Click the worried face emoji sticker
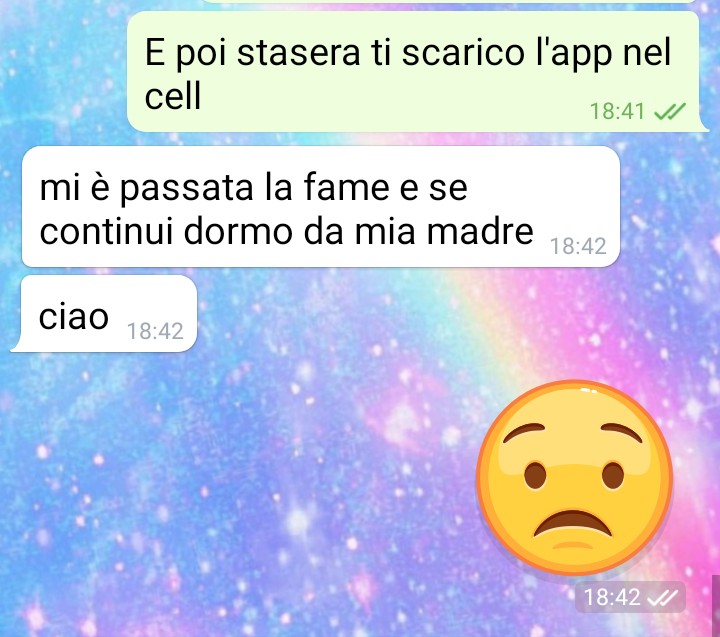Viewport: 720px width, 637px height. click(x=574, y=478)
